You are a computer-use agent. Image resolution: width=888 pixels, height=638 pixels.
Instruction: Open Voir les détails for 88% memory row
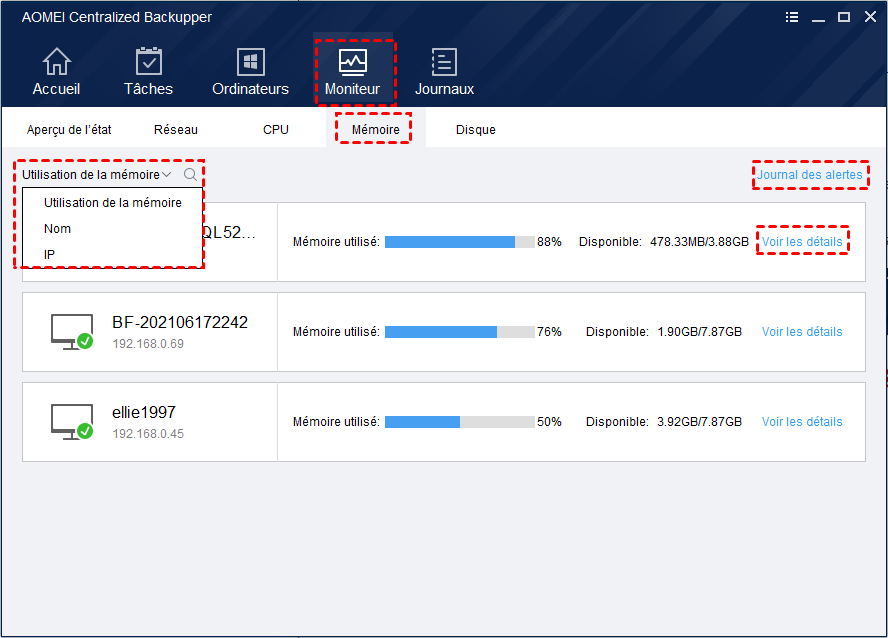(x=802, y=242)
